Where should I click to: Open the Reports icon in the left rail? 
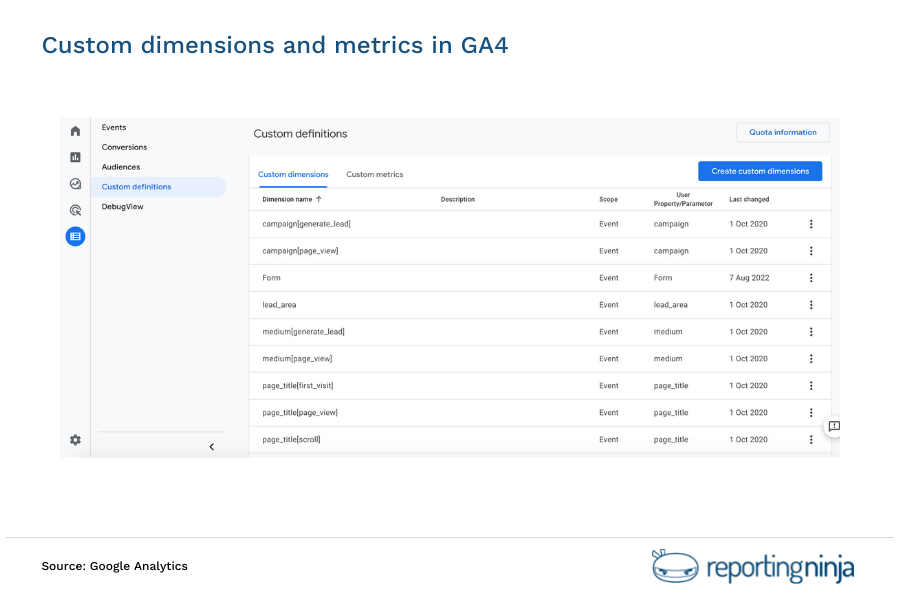75,157
